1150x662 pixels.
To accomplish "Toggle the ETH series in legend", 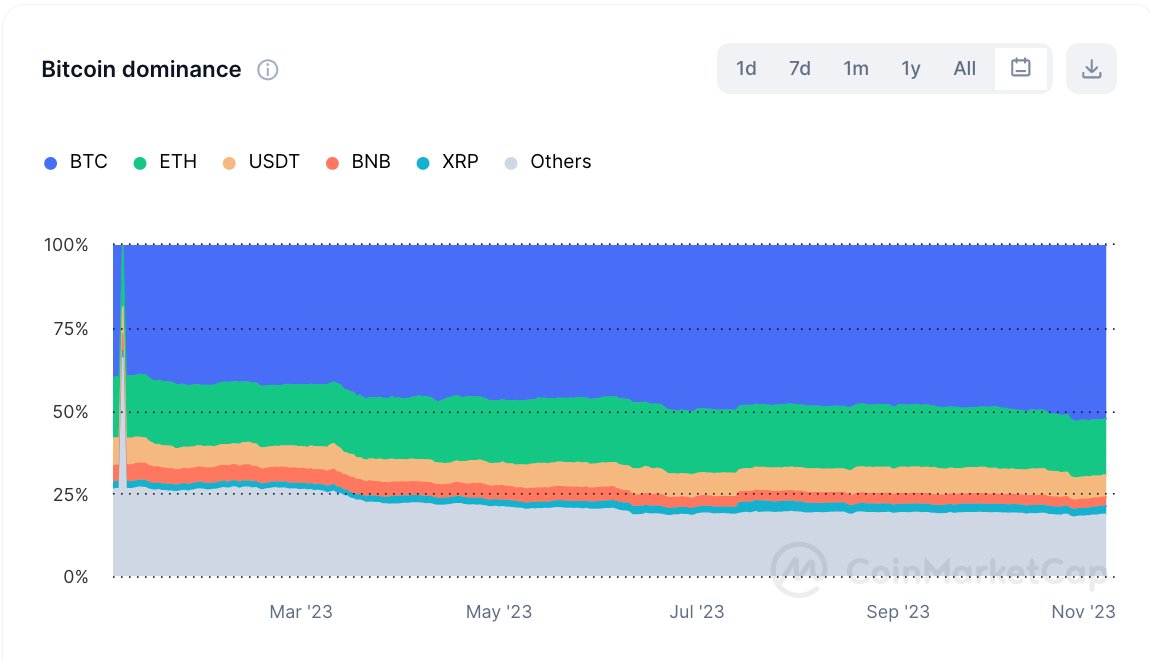I will 165,162.
